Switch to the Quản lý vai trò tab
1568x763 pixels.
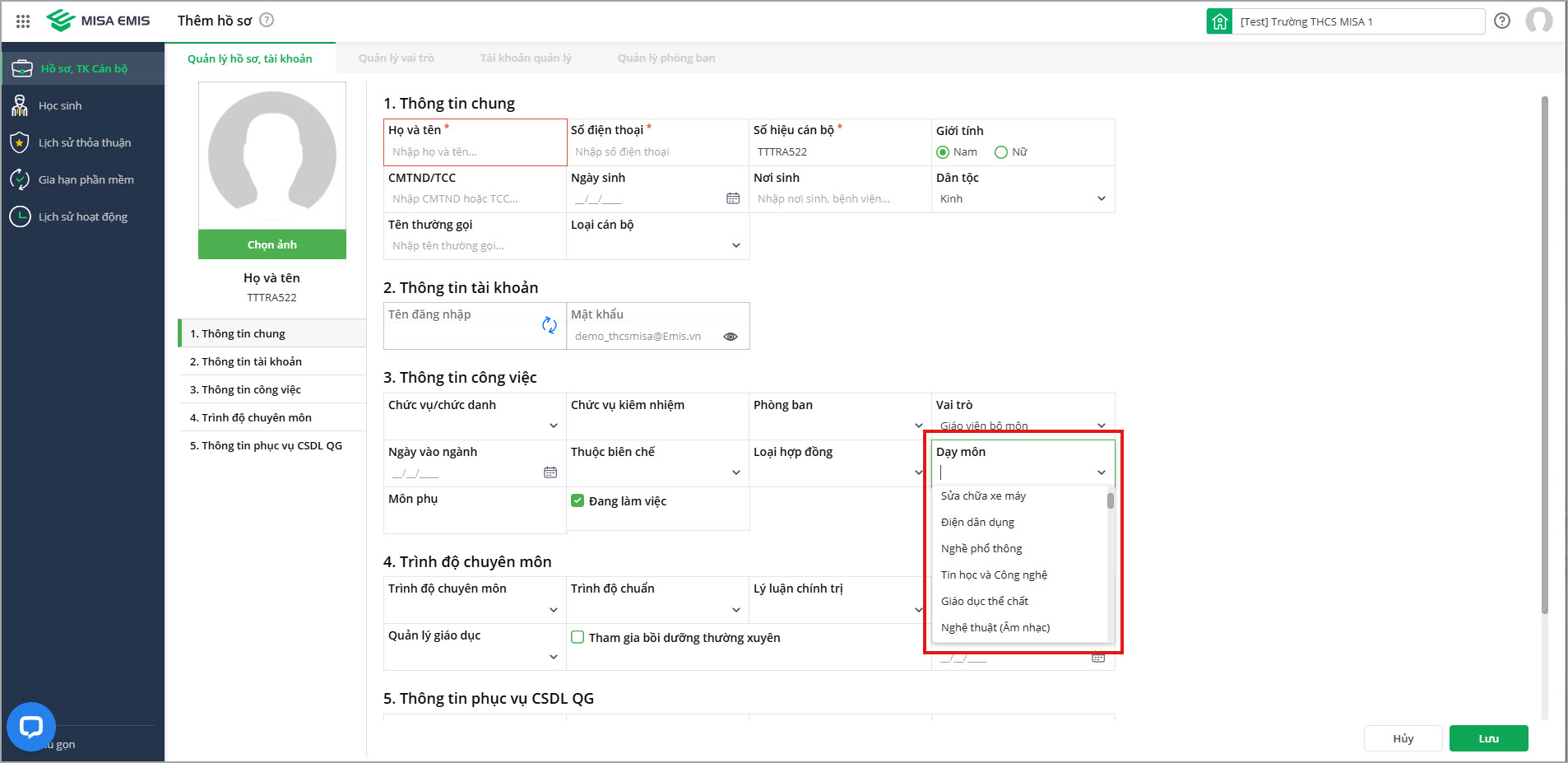[396, 58]
